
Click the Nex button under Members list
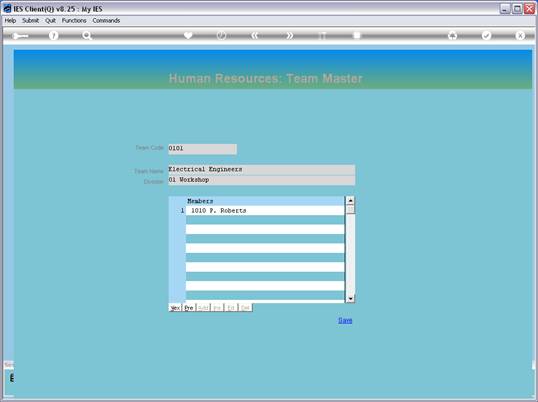pyautogui.click(x=175, y=308)
